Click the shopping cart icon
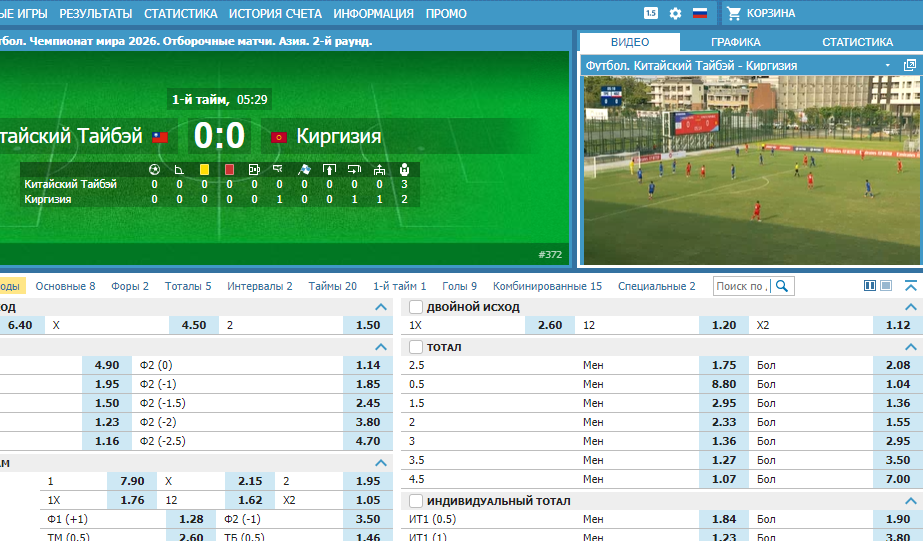The width and height of the screenshot is (923, 541). click(733, 13)
